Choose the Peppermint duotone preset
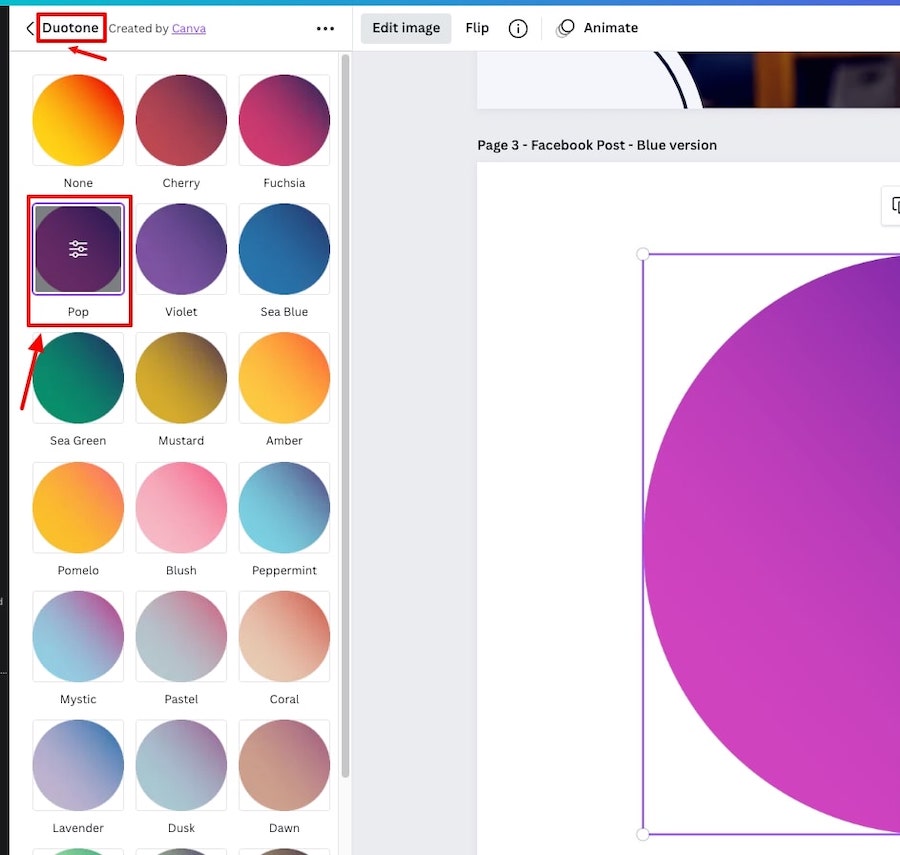 pyautogui.click(x=284, y=508)
